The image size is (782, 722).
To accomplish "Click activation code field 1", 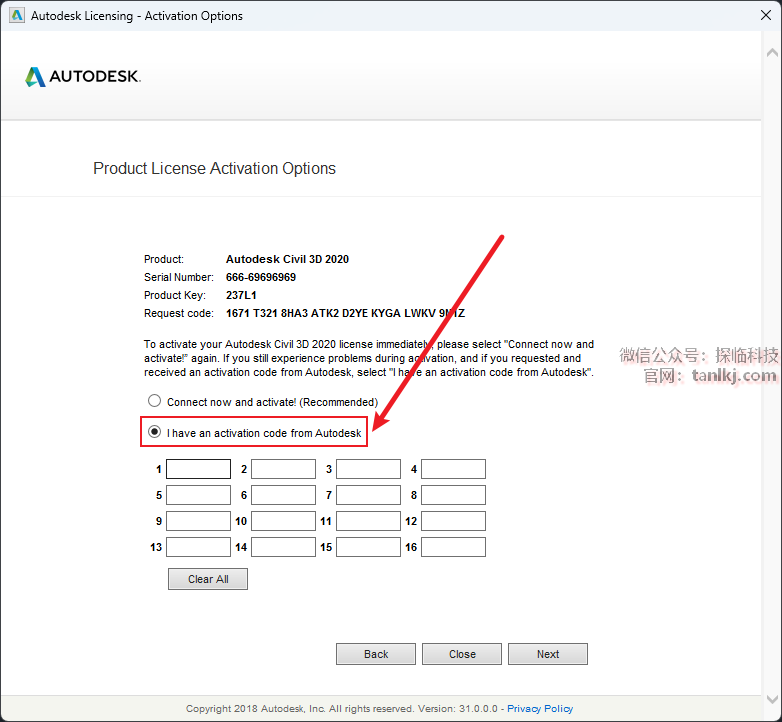I will pos(198,469).
